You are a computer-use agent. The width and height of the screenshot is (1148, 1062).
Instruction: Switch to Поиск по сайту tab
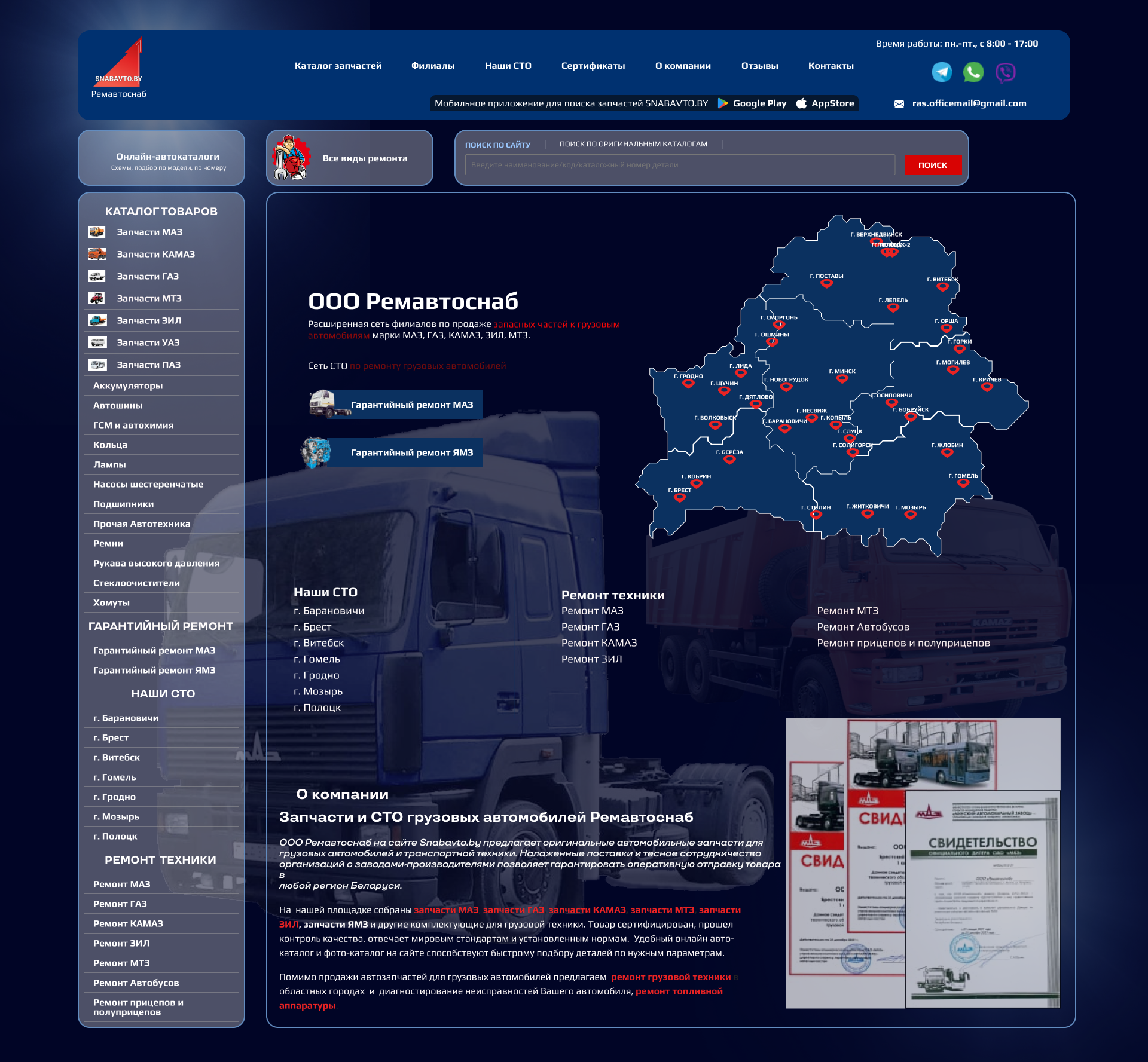tap(497, 145)
